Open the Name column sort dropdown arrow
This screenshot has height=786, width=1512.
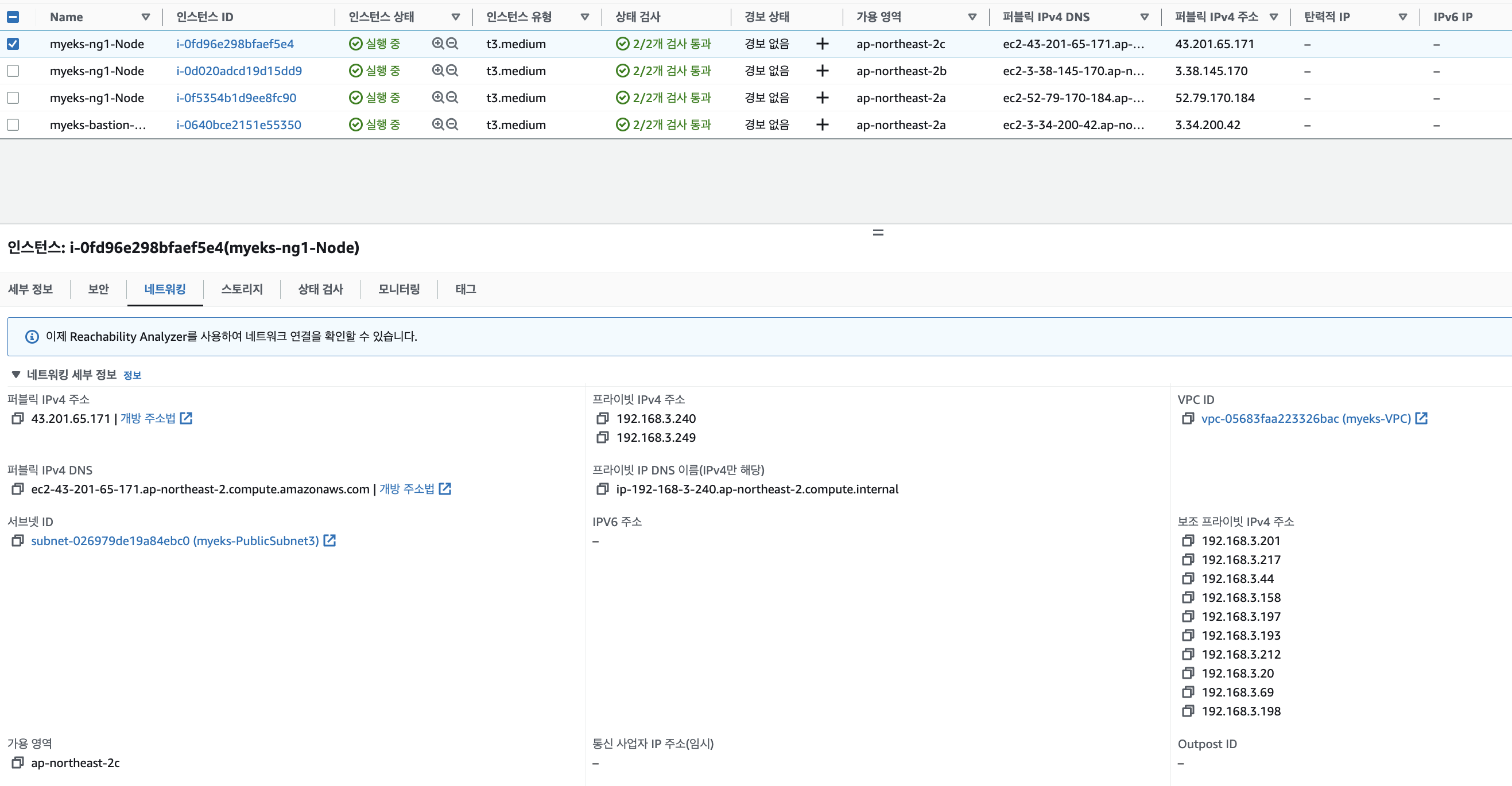(146, 17)
